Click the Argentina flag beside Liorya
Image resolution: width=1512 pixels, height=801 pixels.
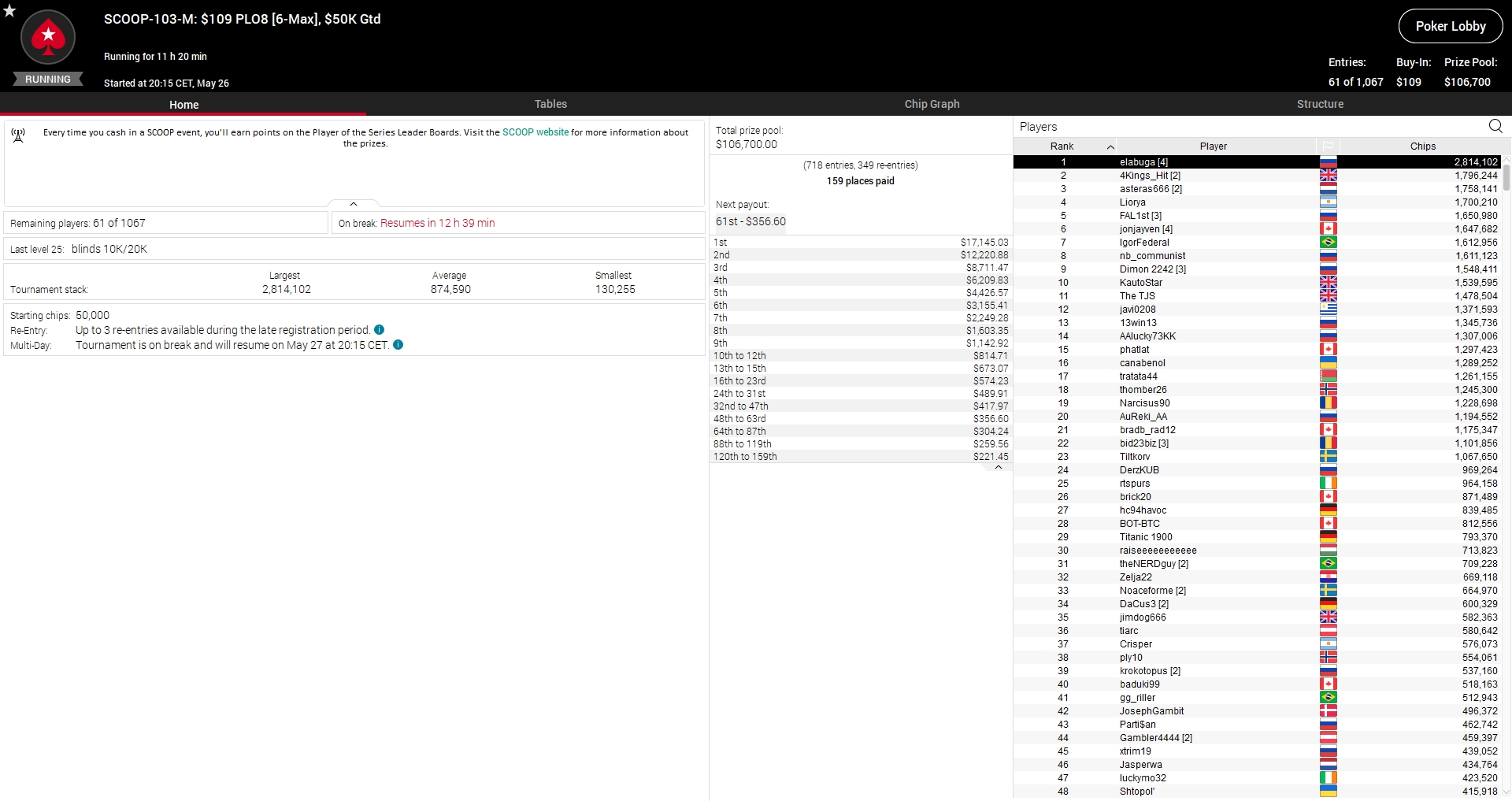[1329, 202]
